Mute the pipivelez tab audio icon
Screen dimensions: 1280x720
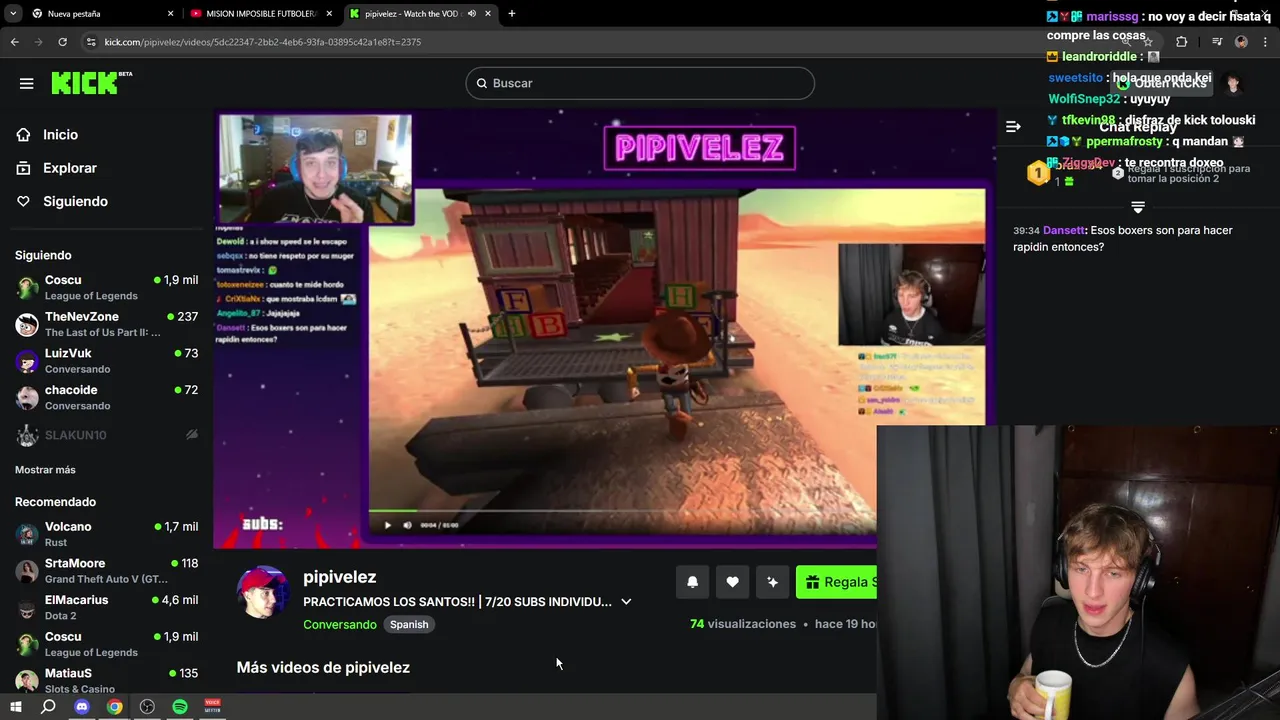(x=473, y=14)
